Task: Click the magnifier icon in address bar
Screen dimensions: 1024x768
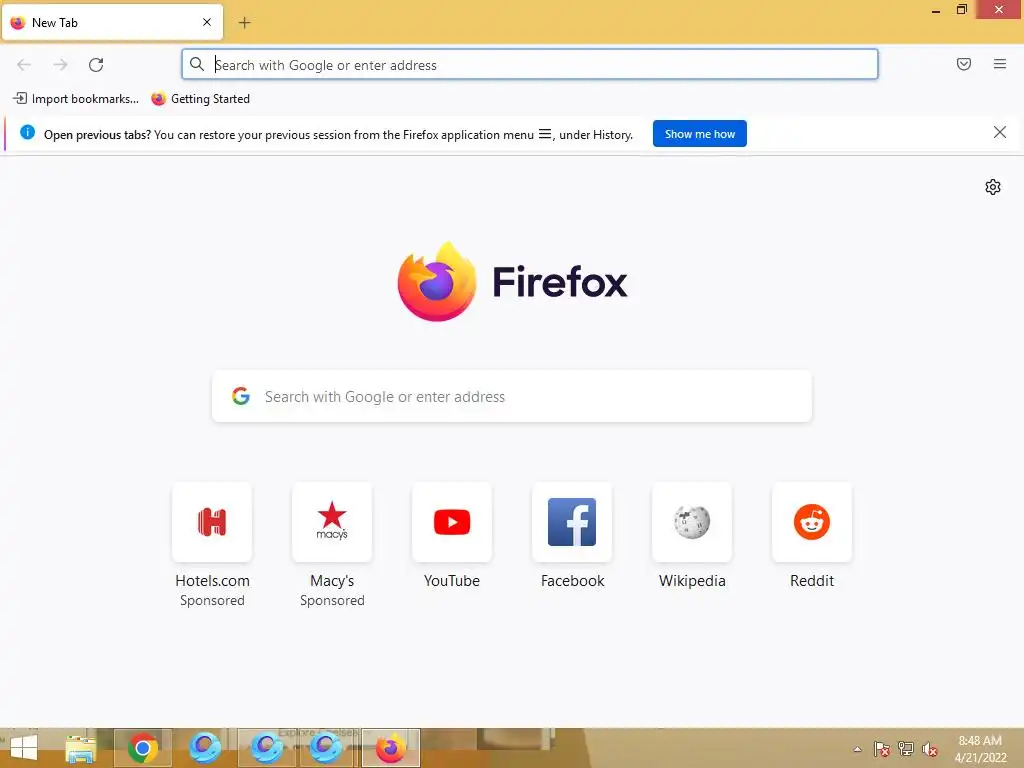Action: pos(197,64)
